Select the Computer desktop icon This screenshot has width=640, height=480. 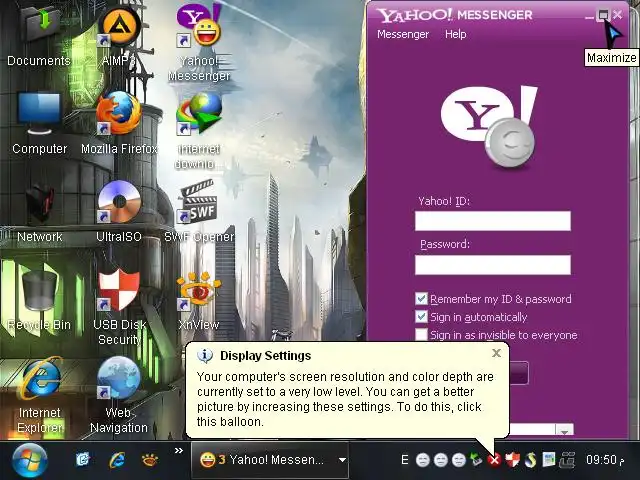pos(40,123)
